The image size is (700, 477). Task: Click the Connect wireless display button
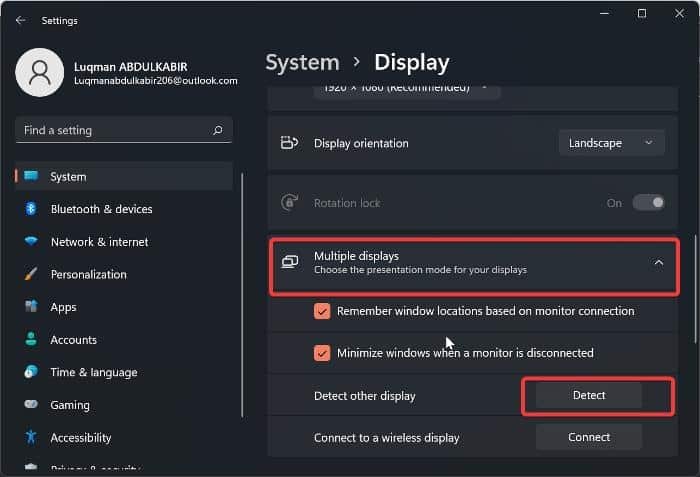(588, 437)
